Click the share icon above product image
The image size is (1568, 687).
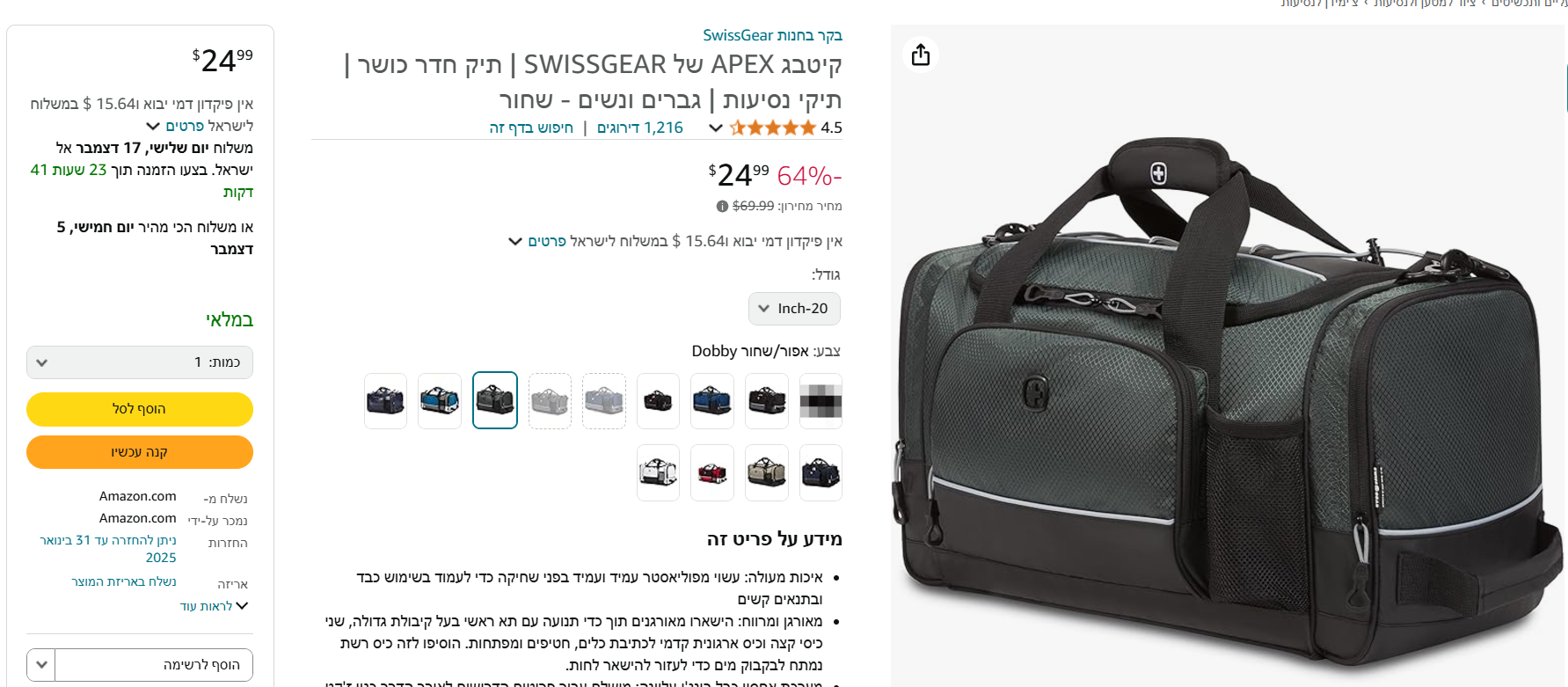(921, 55)
